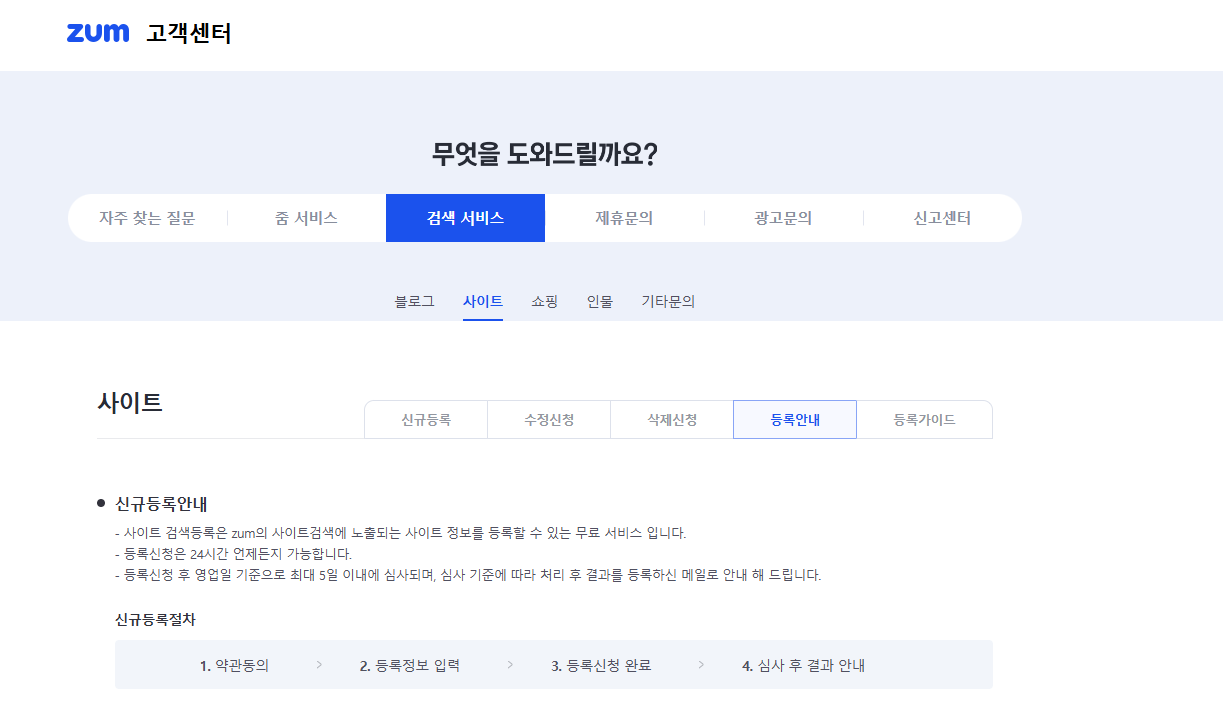Click the chevron after 등록정보 입력 step

(510, 664)
